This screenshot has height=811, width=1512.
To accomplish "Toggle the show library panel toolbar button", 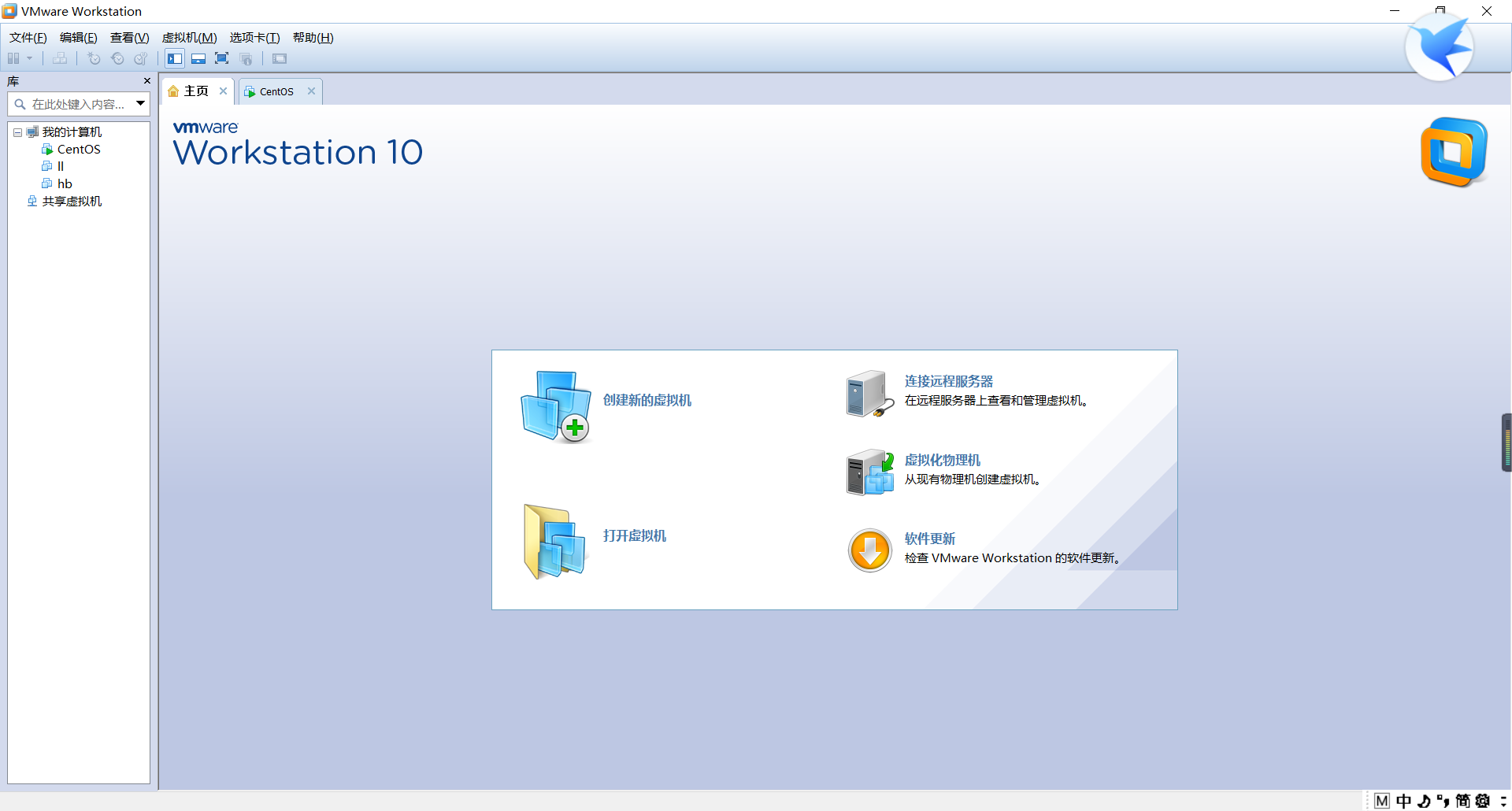I will [x=175, y=58].
